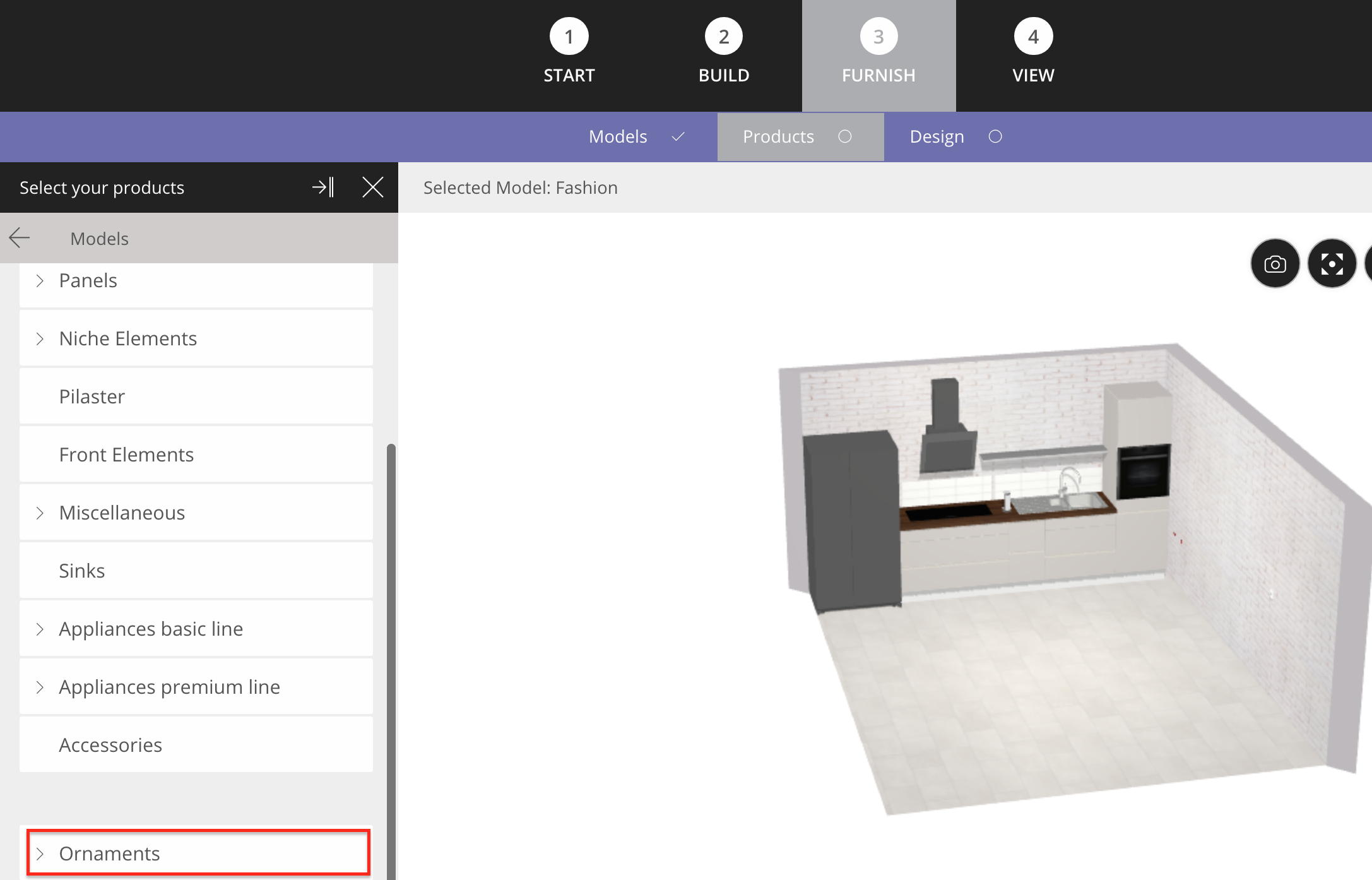Open the Models sub-tab
The width and height of the screenshot is (1372, 880).
[618, 136]
